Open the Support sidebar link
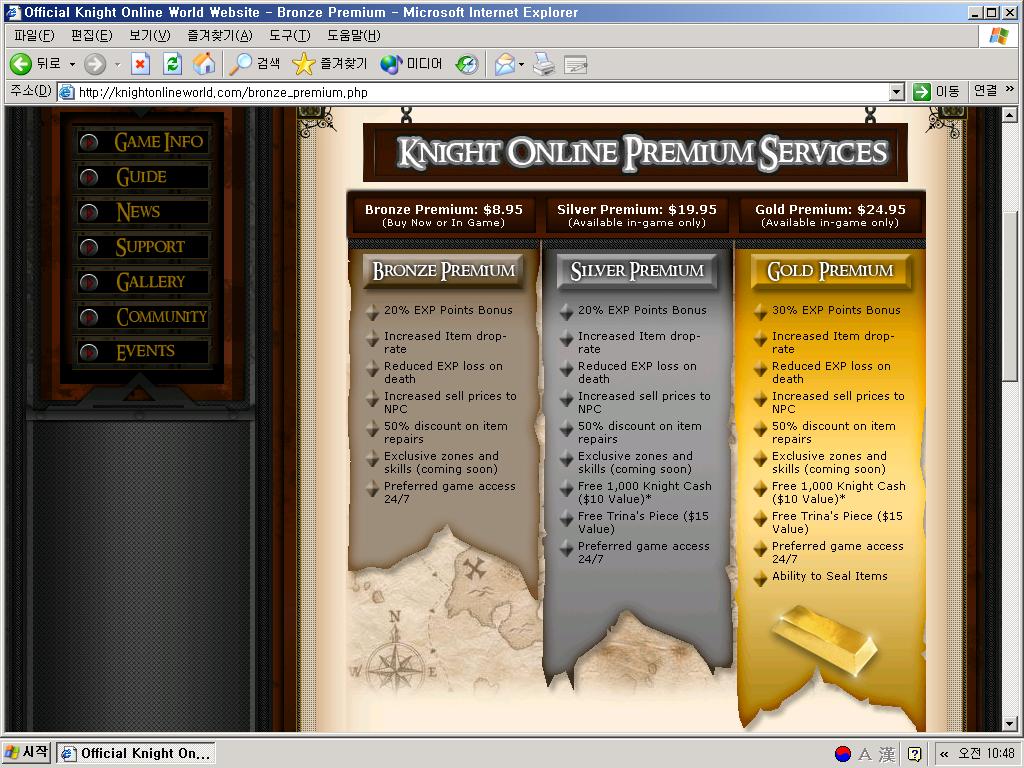Viewport: 1024px width, 768px height. (142, 246)
